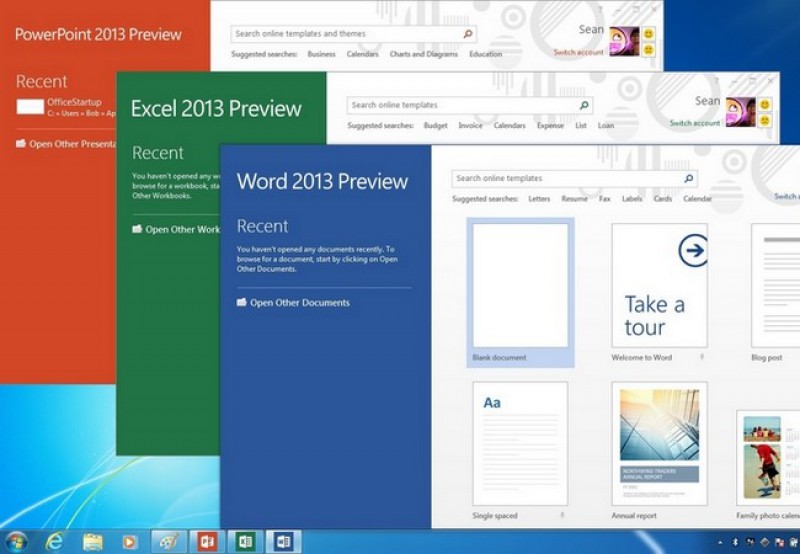Choose the Invoice suggested search in Excel
Screen dimensions: 800x554
pyautogui.click(x=470, y=126)
